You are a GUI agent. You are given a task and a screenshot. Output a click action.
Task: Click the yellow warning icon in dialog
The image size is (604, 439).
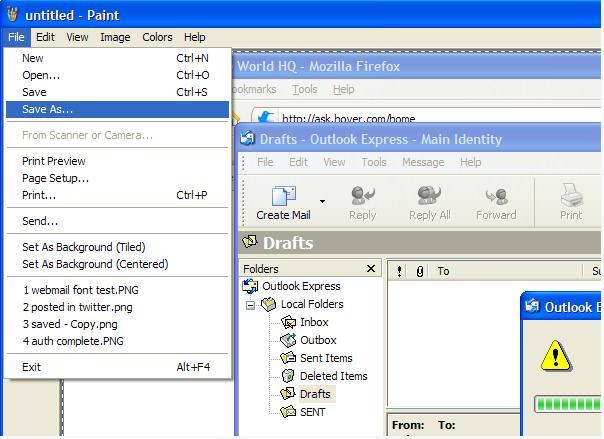(x=555, y=356)
